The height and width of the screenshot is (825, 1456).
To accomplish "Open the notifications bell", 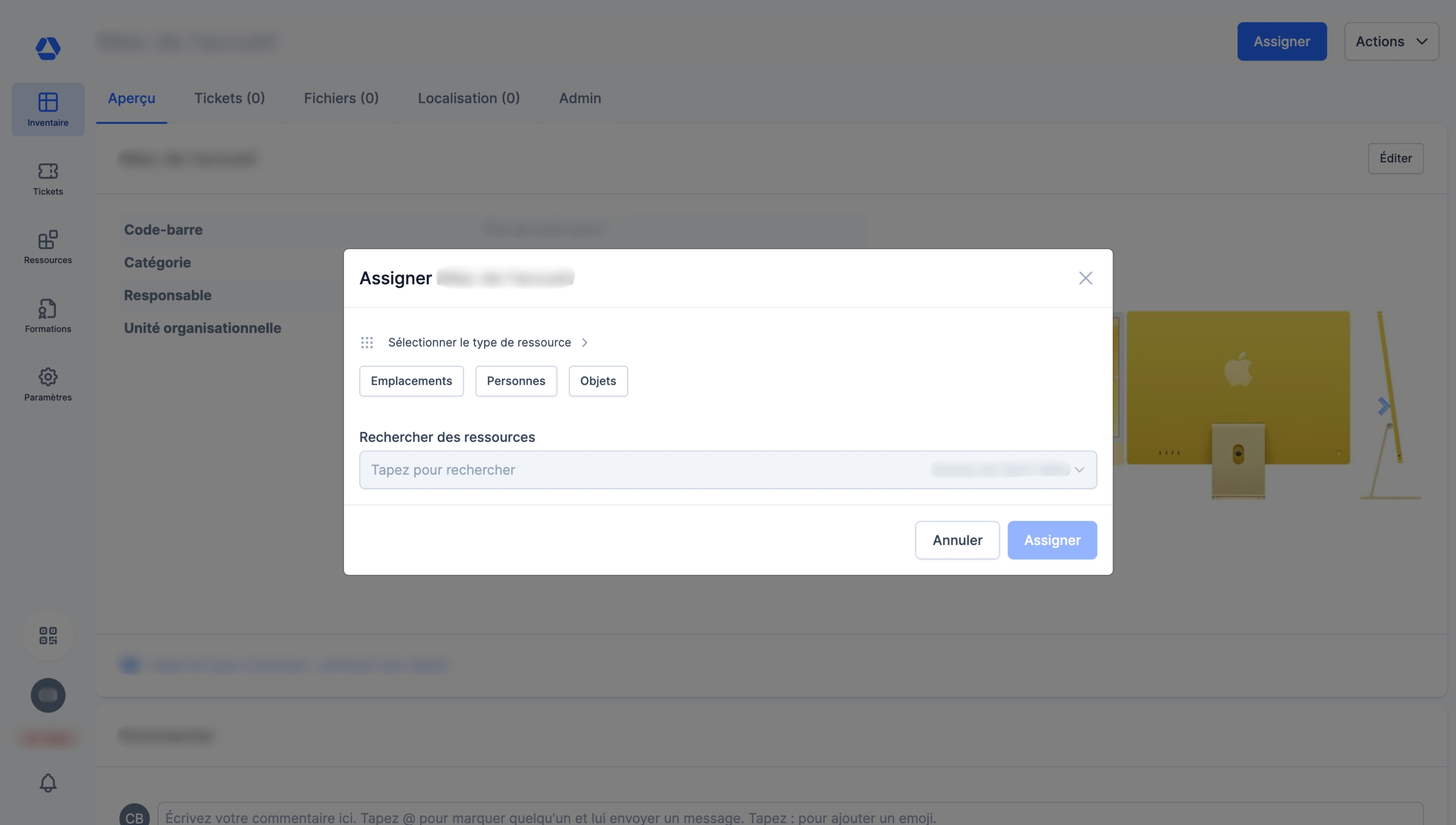I will 48,783.
